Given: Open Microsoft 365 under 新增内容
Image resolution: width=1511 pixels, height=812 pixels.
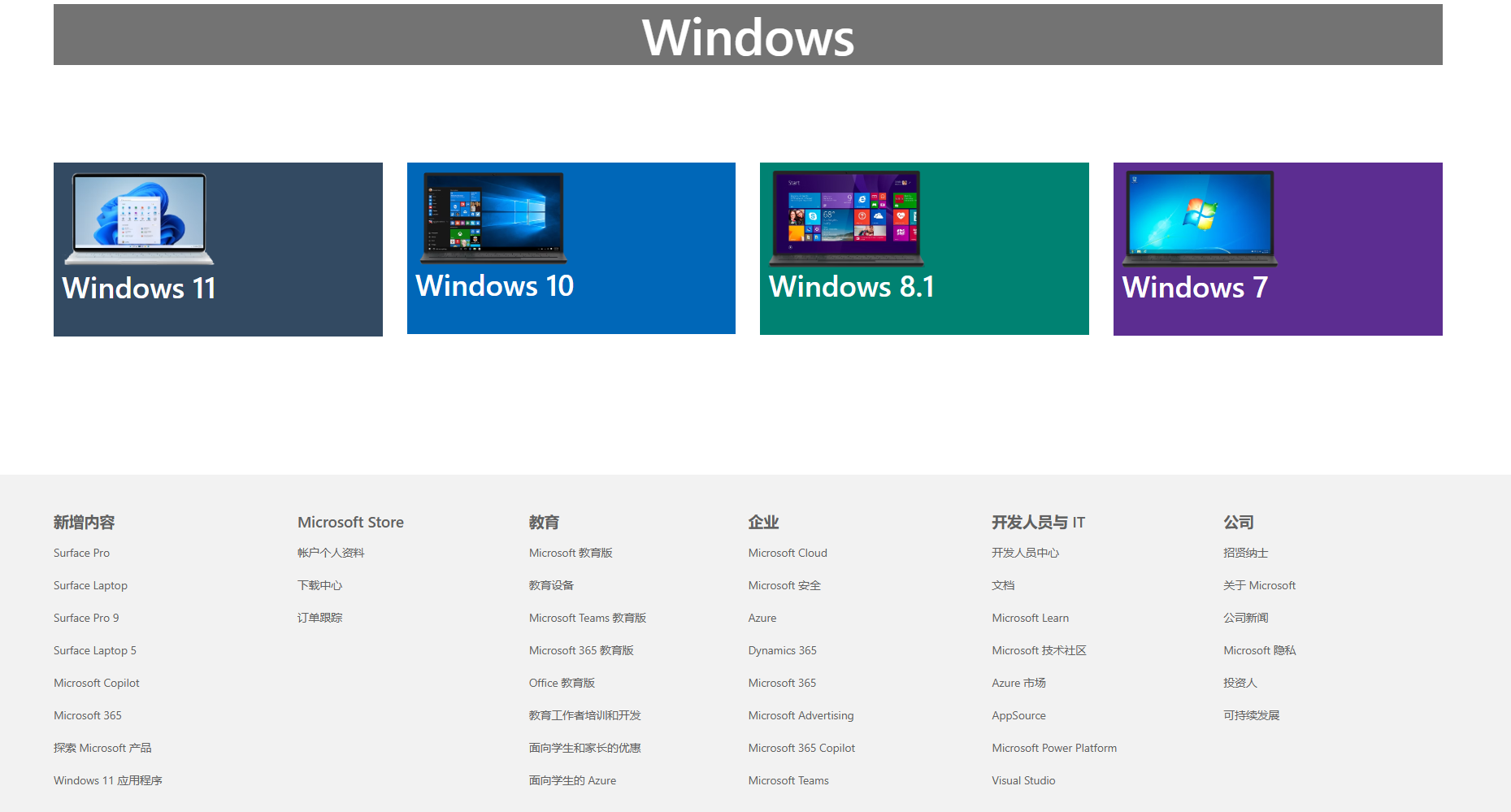Looking at the screenshot, I should 88,715.
